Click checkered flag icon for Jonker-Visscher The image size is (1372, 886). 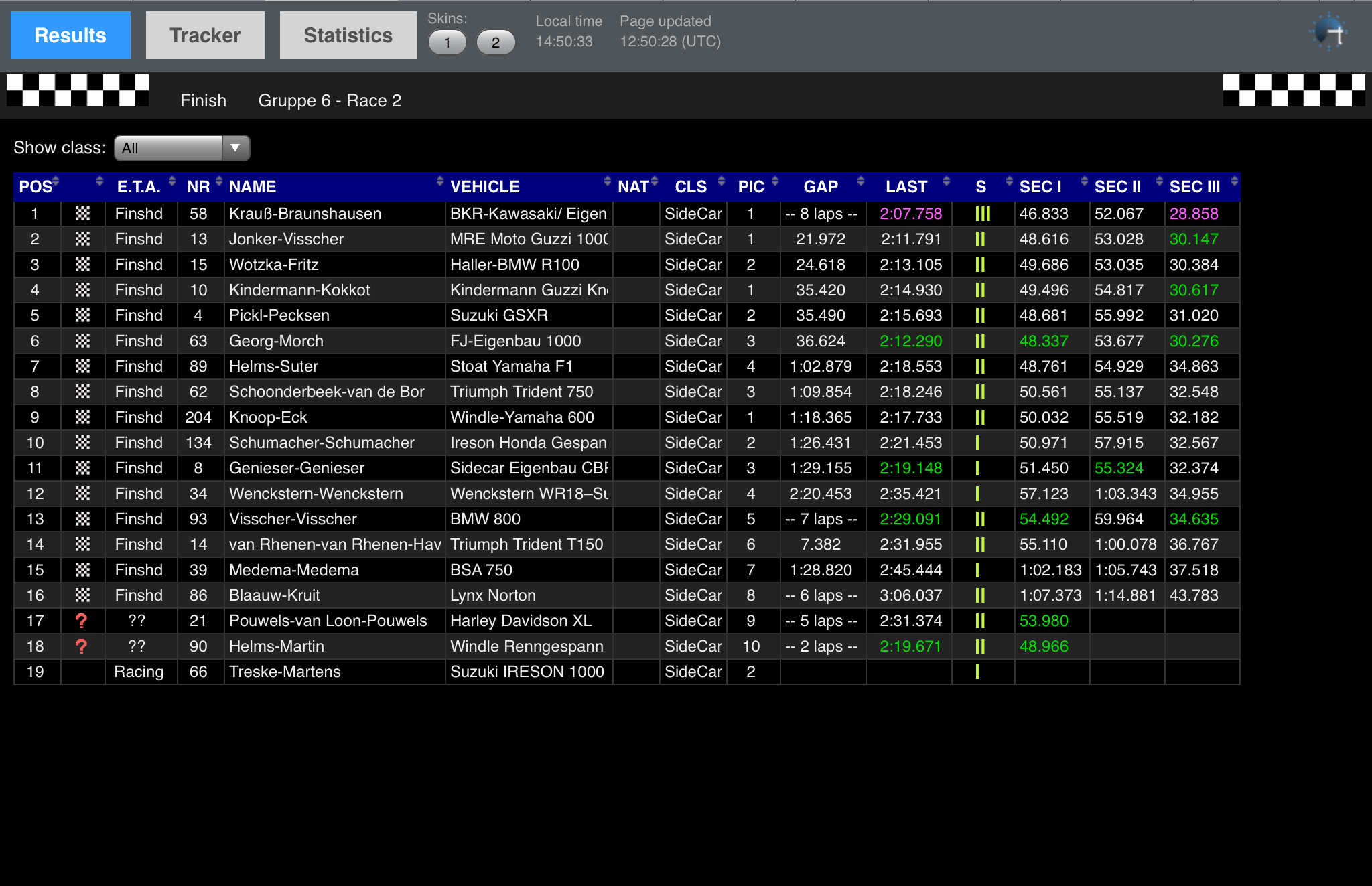(x=82, y=239)
